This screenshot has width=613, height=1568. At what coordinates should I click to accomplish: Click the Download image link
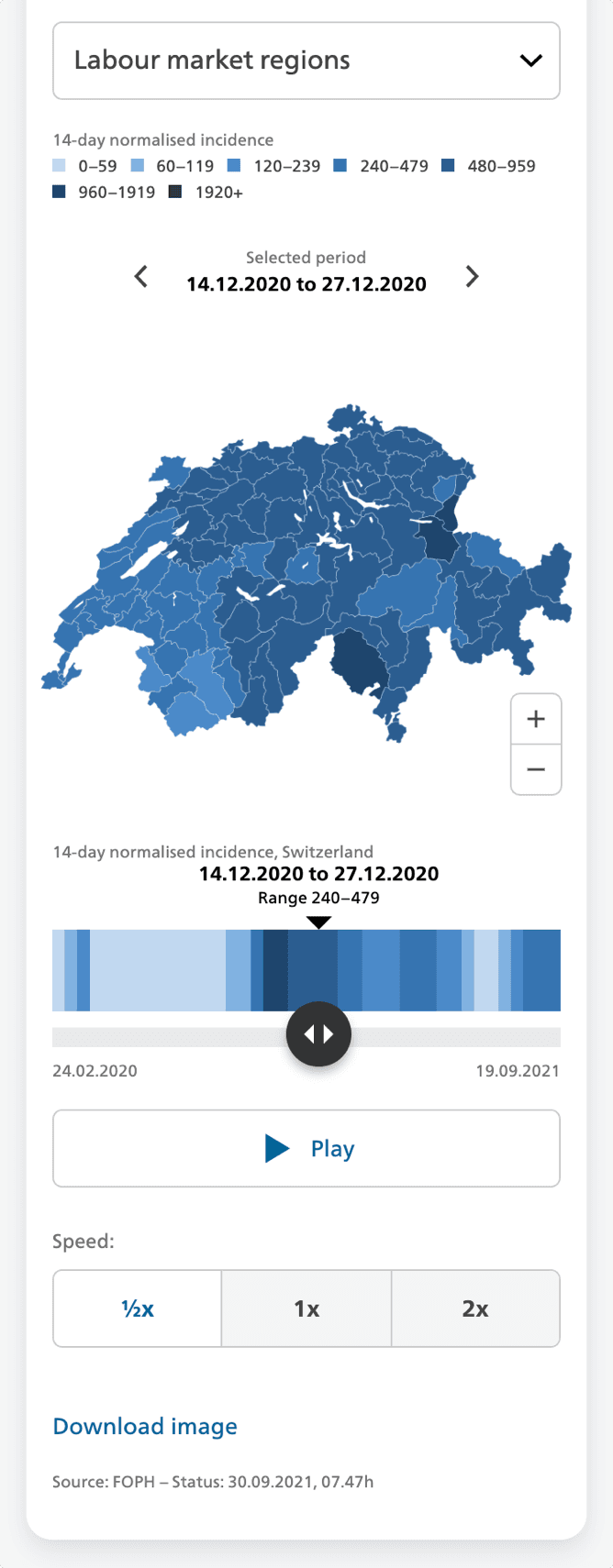point(145,1426)
